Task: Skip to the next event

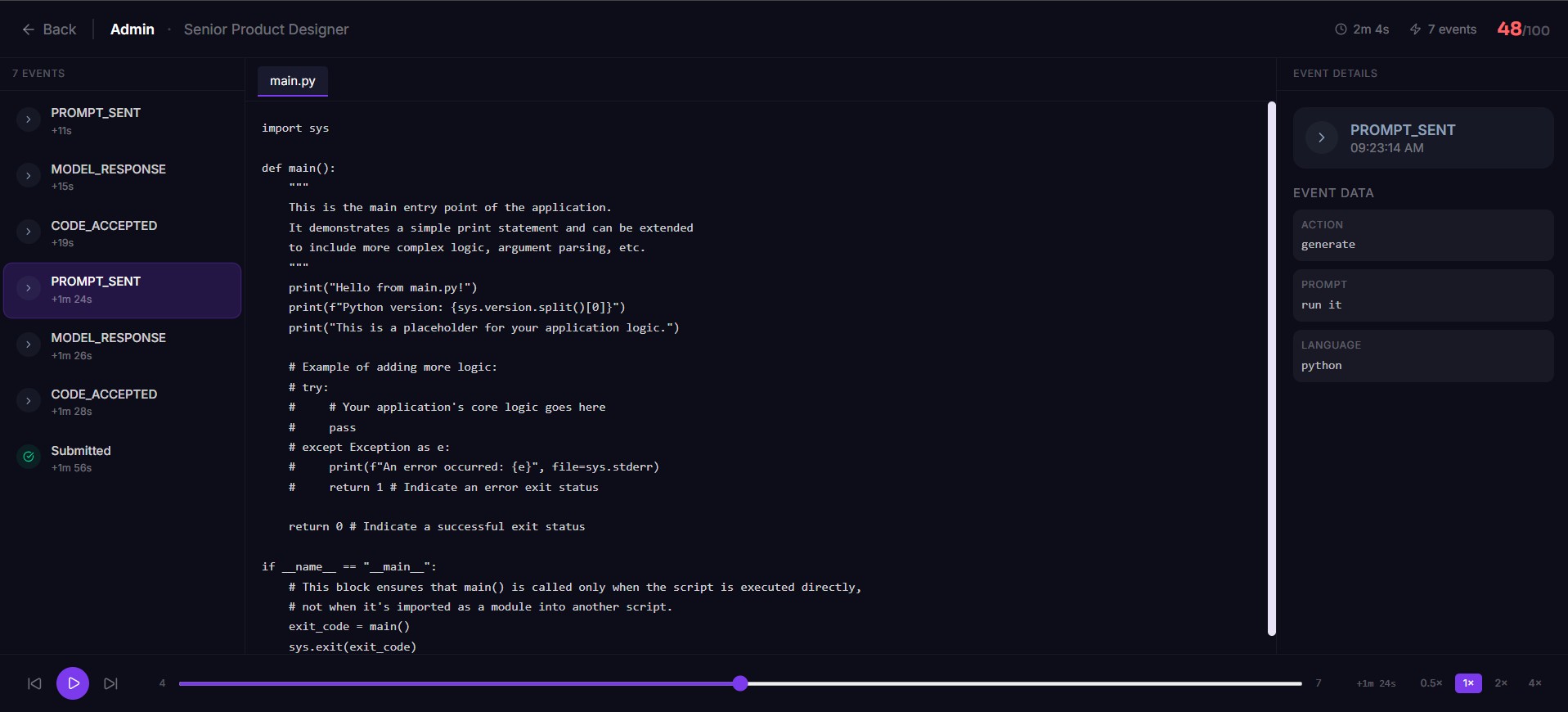Action: (111, 683)
